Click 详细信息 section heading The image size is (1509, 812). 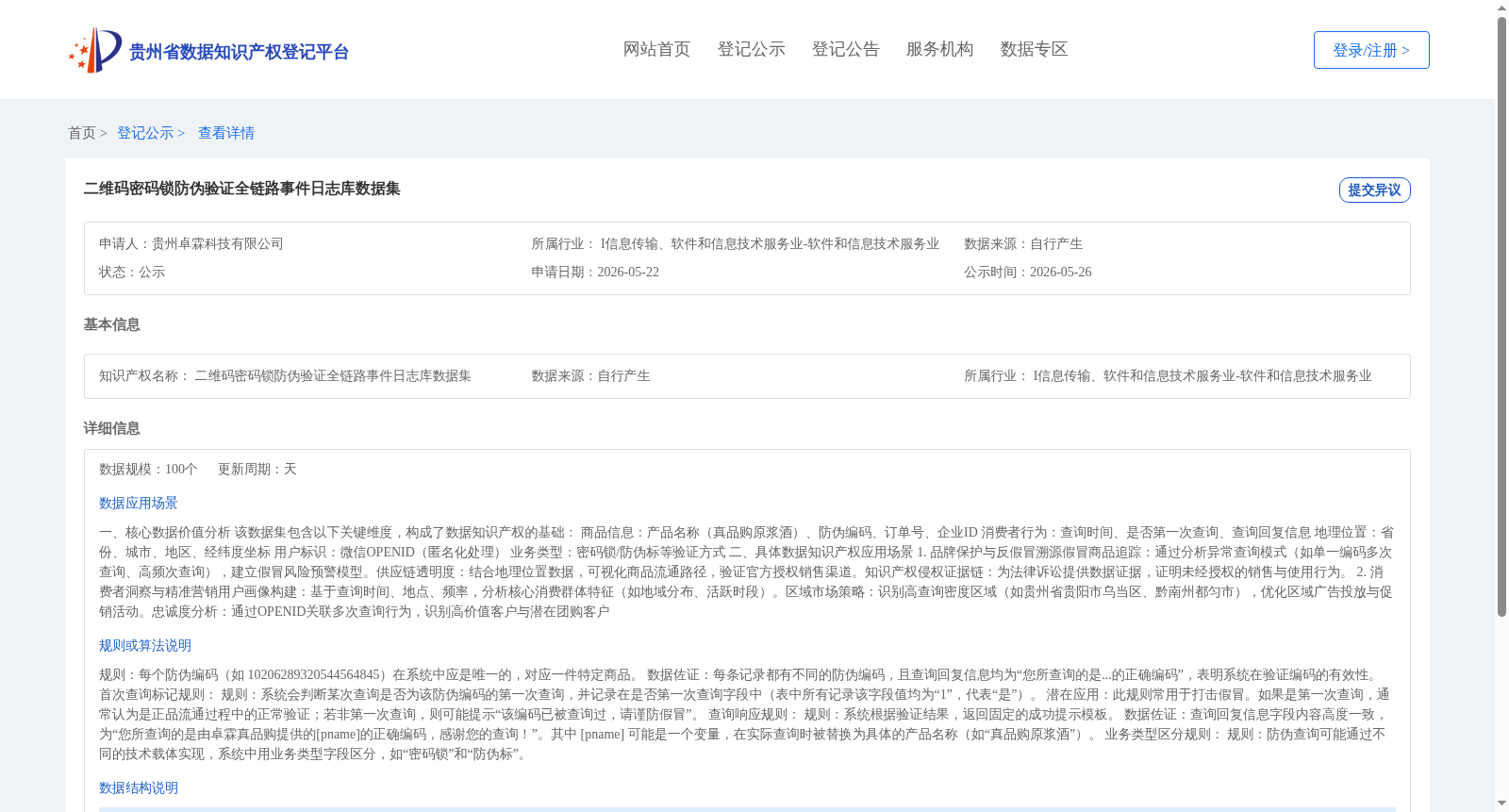click(111, 428)
